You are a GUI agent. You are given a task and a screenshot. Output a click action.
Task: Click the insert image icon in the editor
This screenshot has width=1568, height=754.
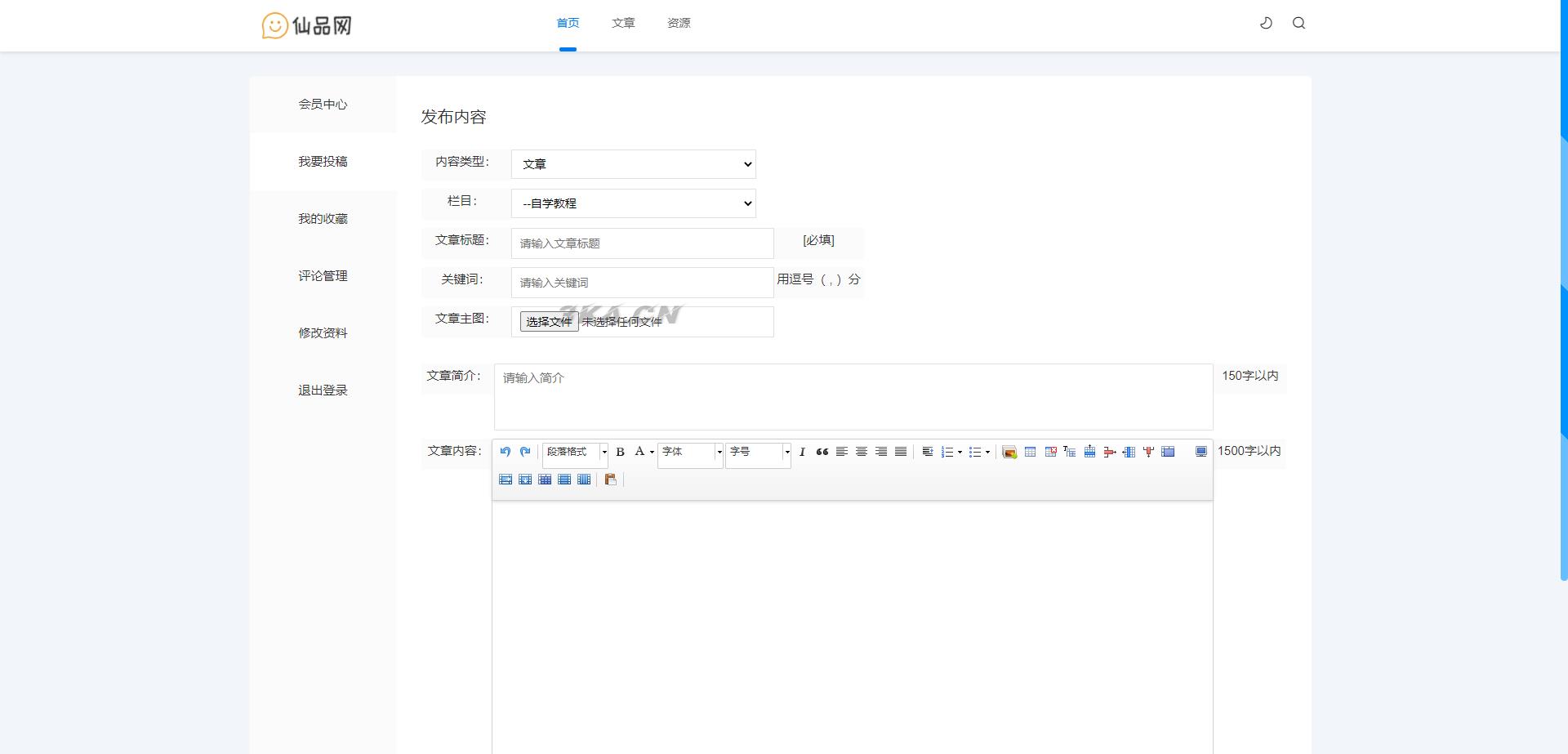[1009, 453]
